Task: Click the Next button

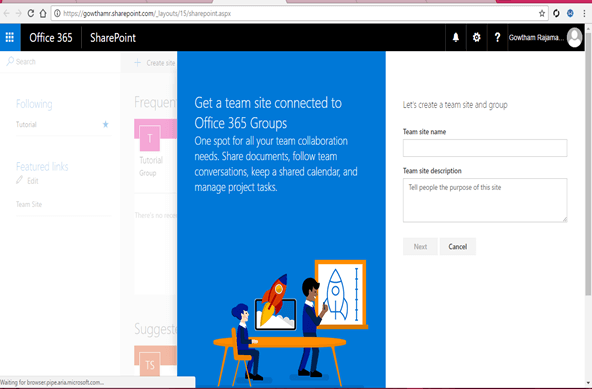Action: 420,247
